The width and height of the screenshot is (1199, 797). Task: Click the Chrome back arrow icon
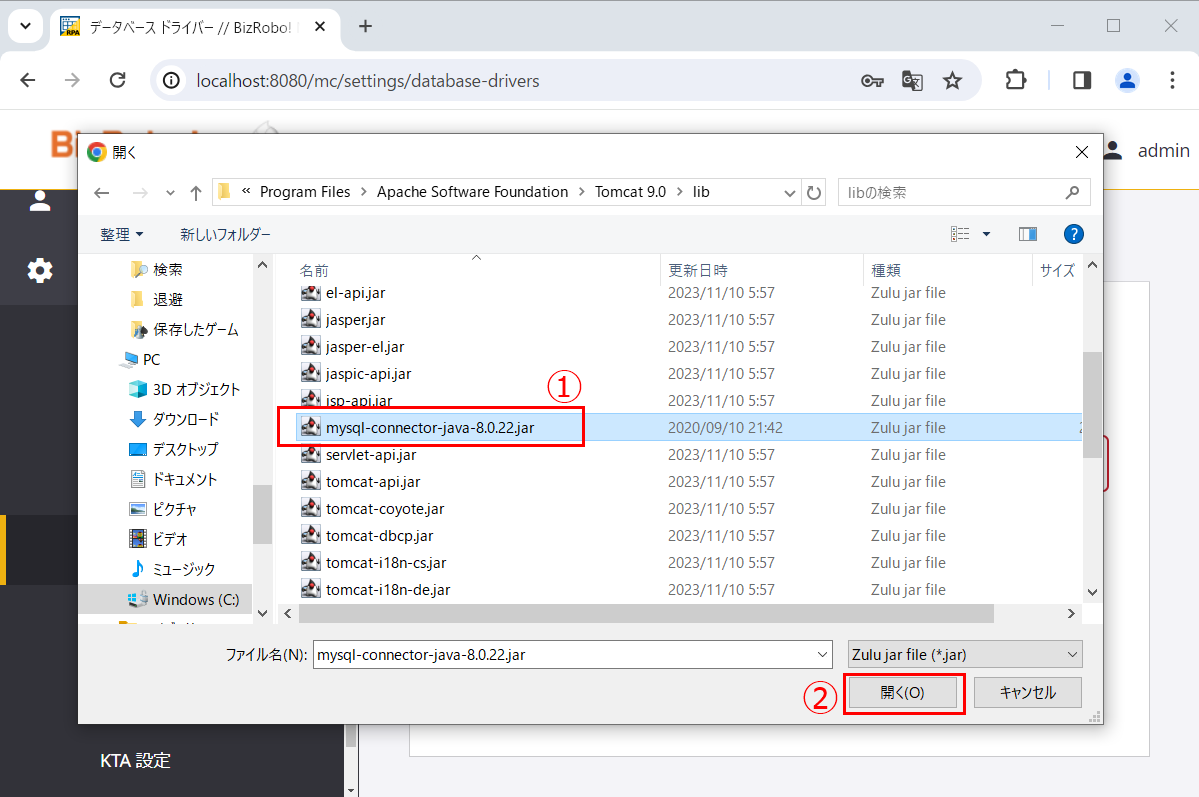point(28,80)
